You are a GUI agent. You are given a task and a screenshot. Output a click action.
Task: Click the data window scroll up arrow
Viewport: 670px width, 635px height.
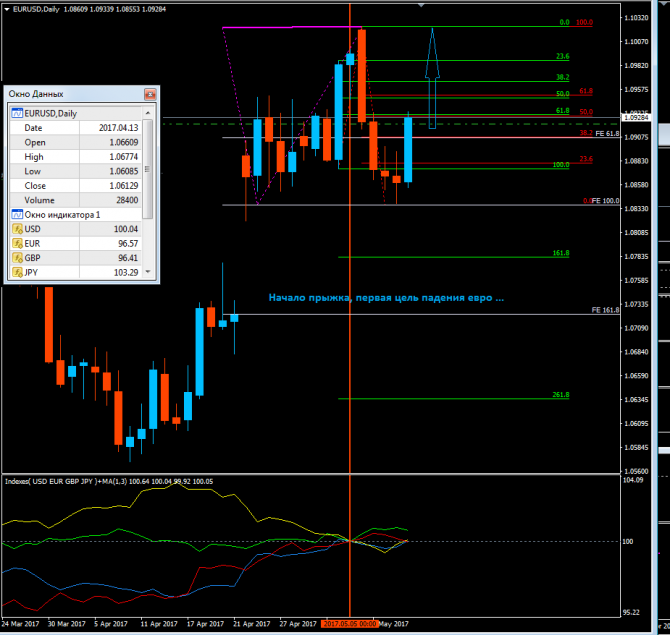pos(148,113)
